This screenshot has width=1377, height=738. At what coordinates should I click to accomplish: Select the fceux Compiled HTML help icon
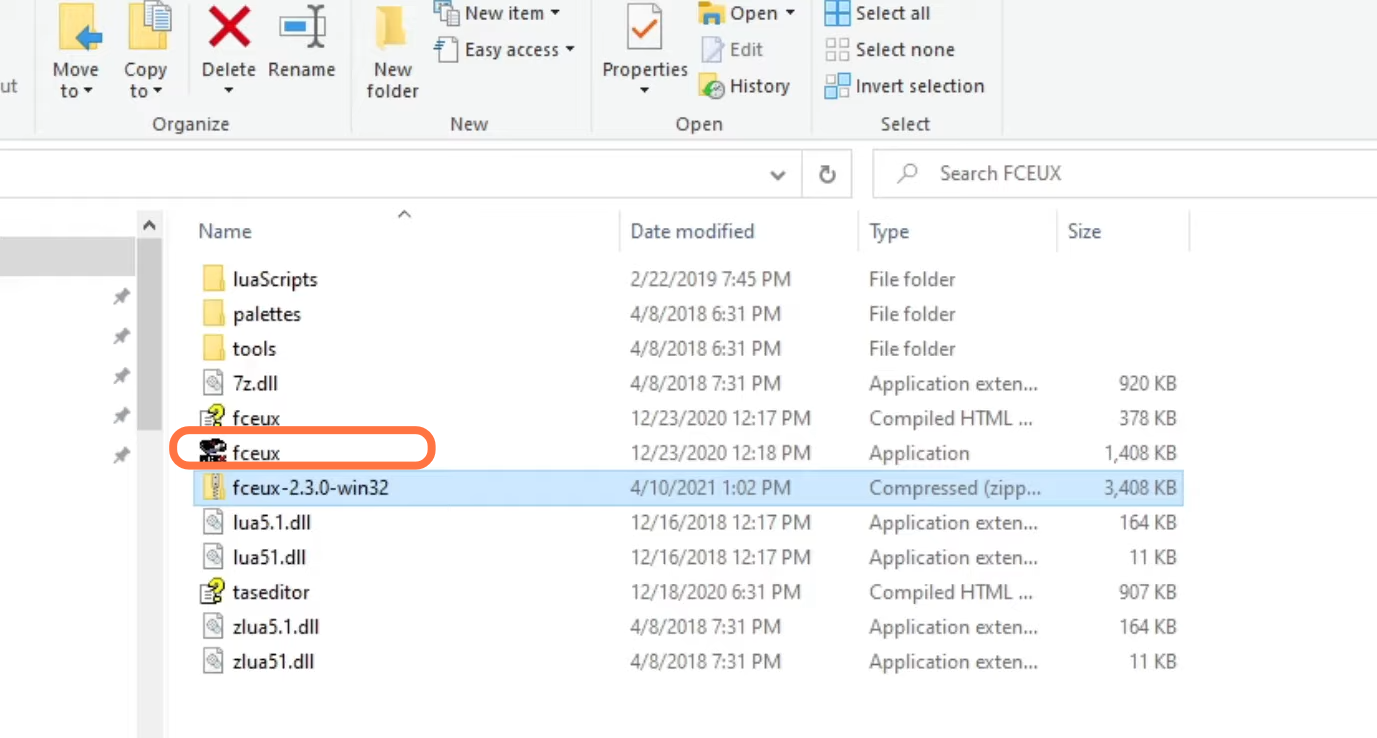(213, 418)
